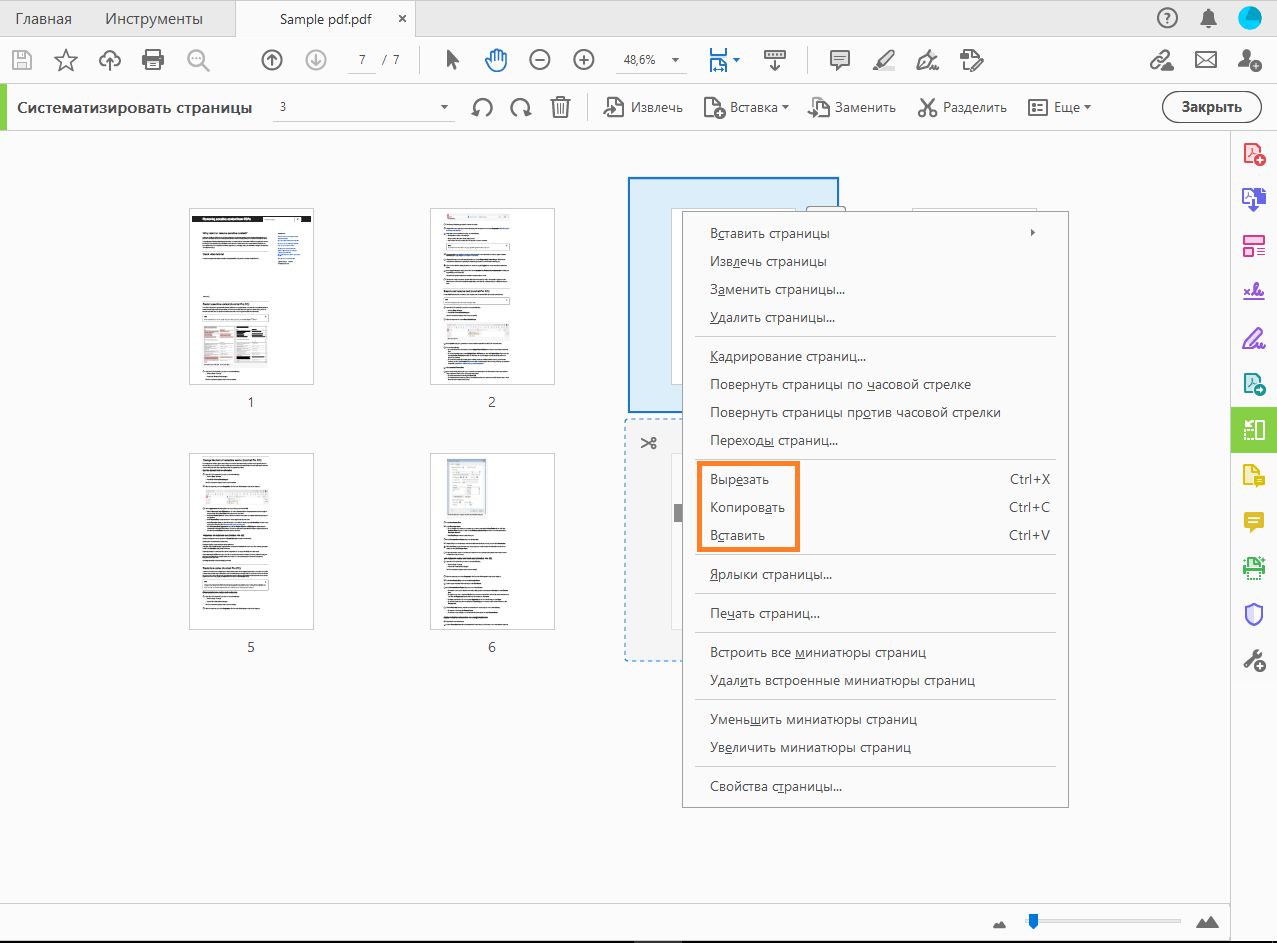Click the profile avatar button
1277x943 pixels.
point(1250,18)
